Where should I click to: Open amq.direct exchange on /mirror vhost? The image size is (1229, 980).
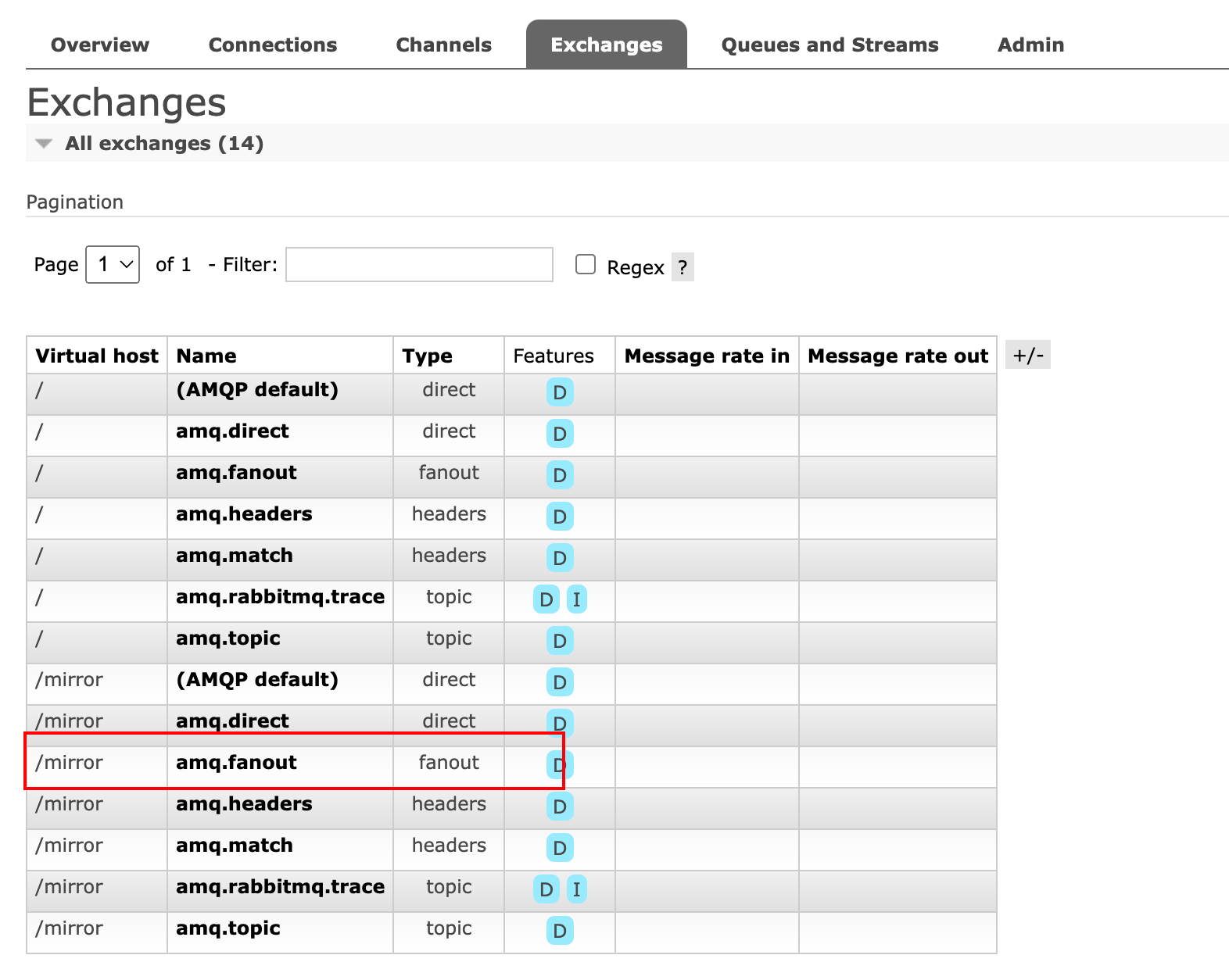pos(232,721)
